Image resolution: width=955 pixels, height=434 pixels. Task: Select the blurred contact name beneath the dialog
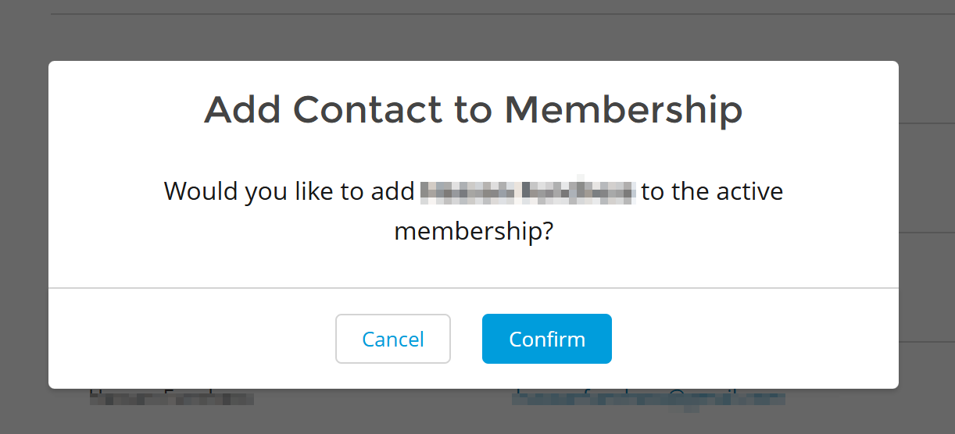171,399
